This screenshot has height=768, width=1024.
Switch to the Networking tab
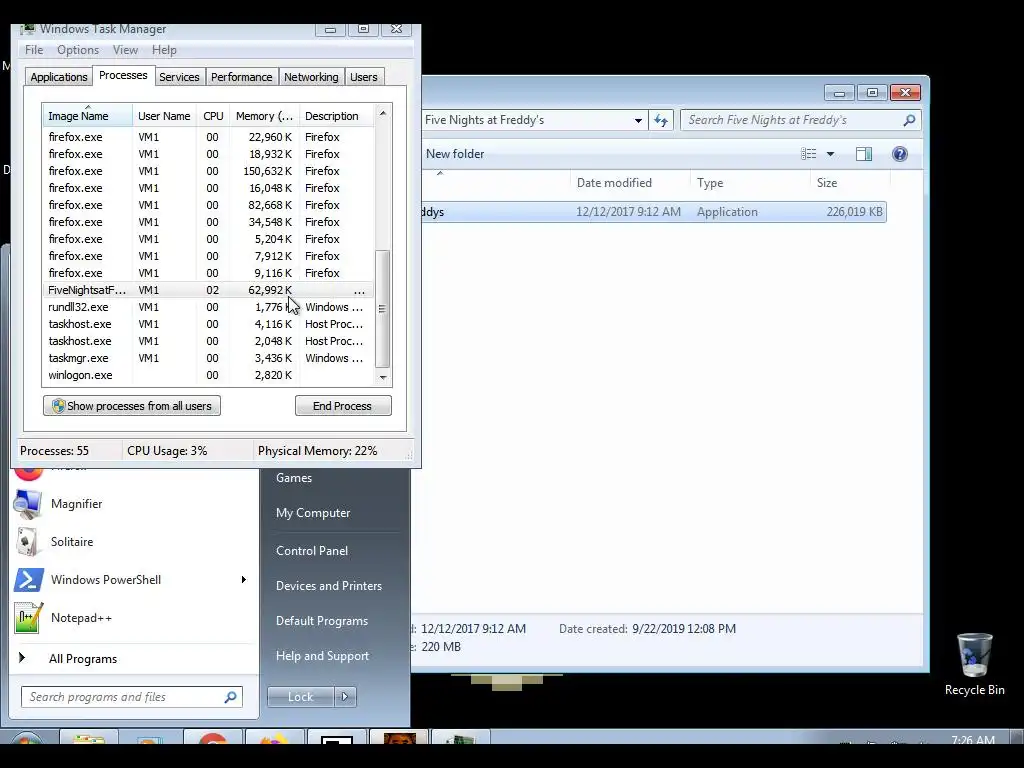click(311, 77)
